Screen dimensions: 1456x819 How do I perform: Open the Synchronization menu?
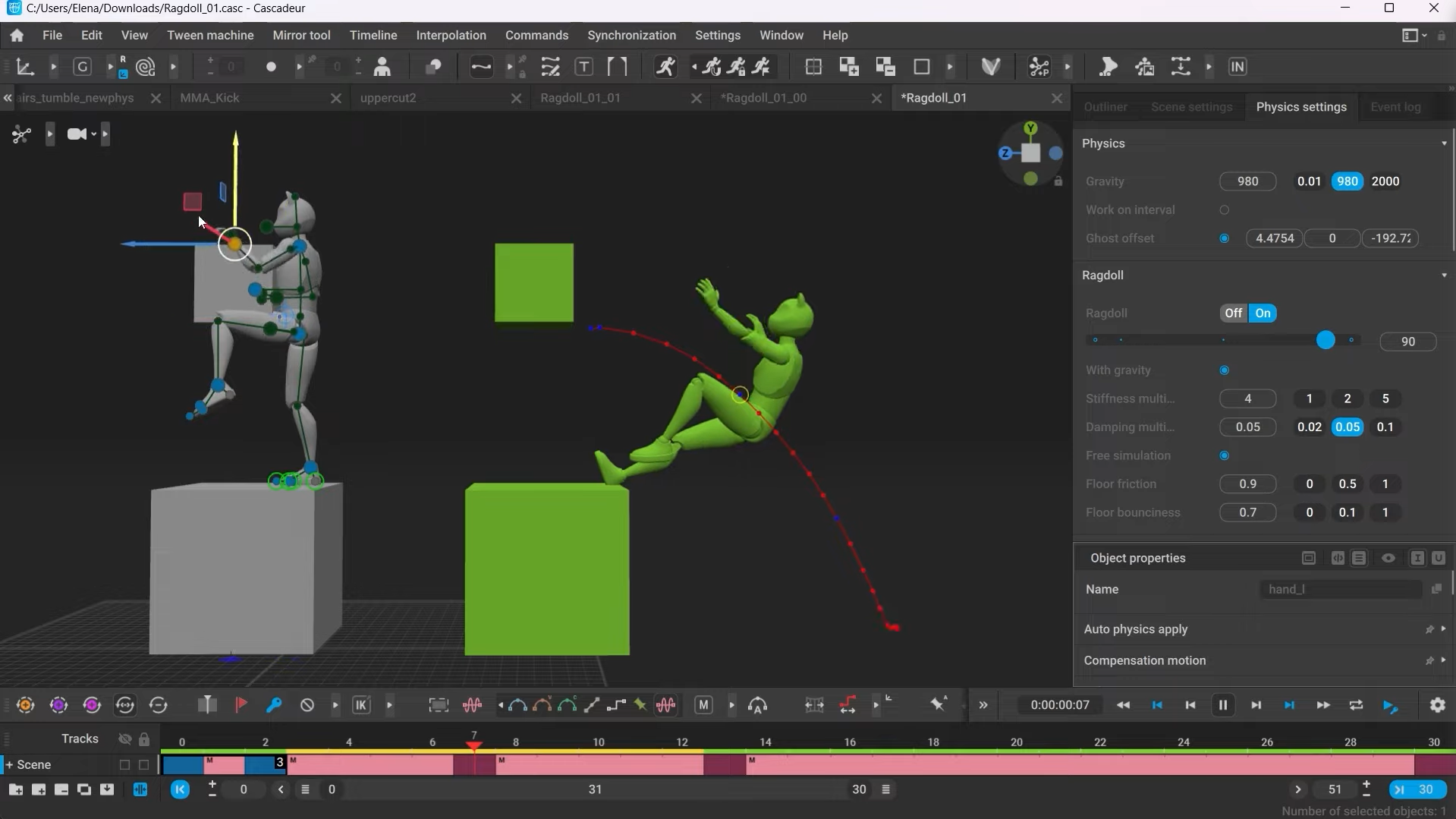pyautogui.click(x=631, y=36)
